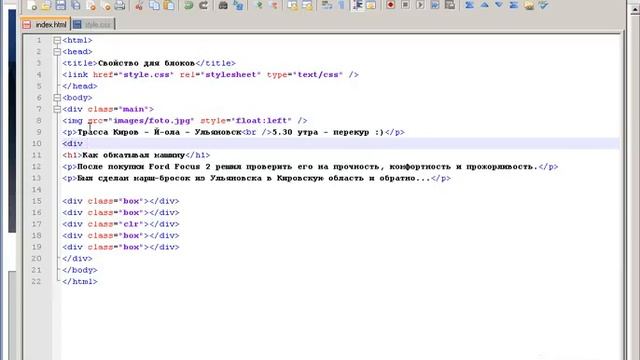Click the yellow toolbar plugin icon

(x=529, y=5)
